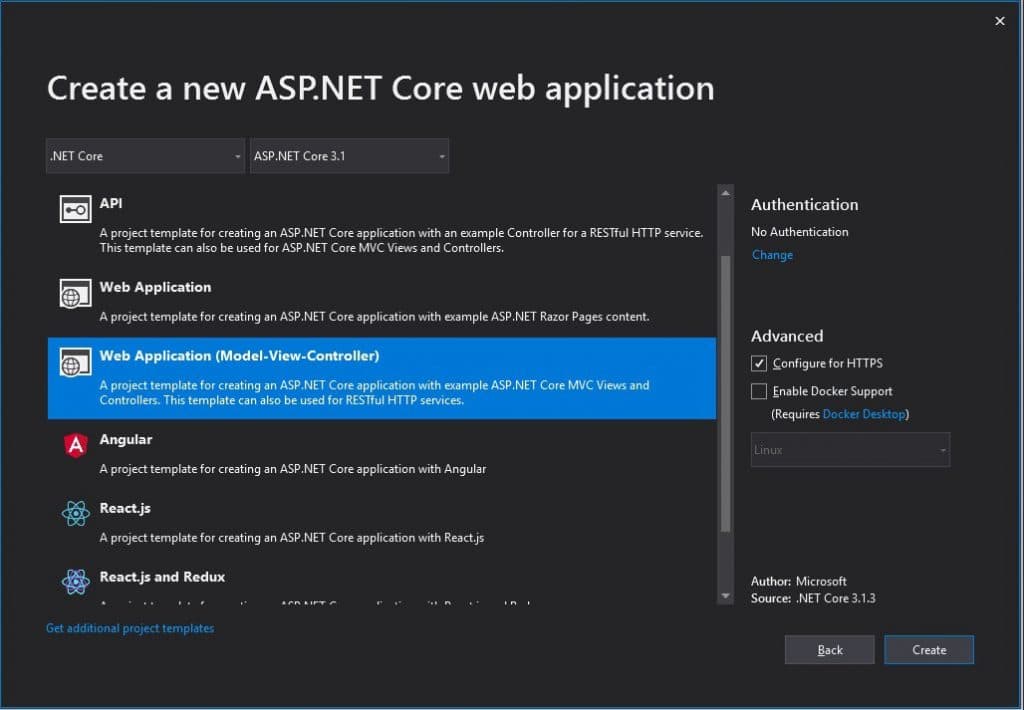Viewport: 1024px width, 710px height.
Task: Close the dialog with the X
Action: [999, 22]
